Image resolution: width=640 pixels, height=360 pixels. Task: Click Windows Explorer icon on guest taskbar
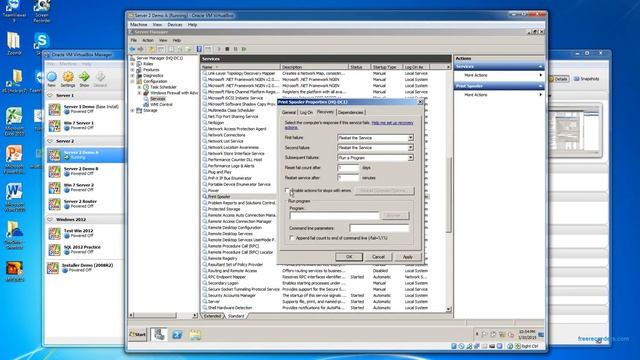[195, 335]
